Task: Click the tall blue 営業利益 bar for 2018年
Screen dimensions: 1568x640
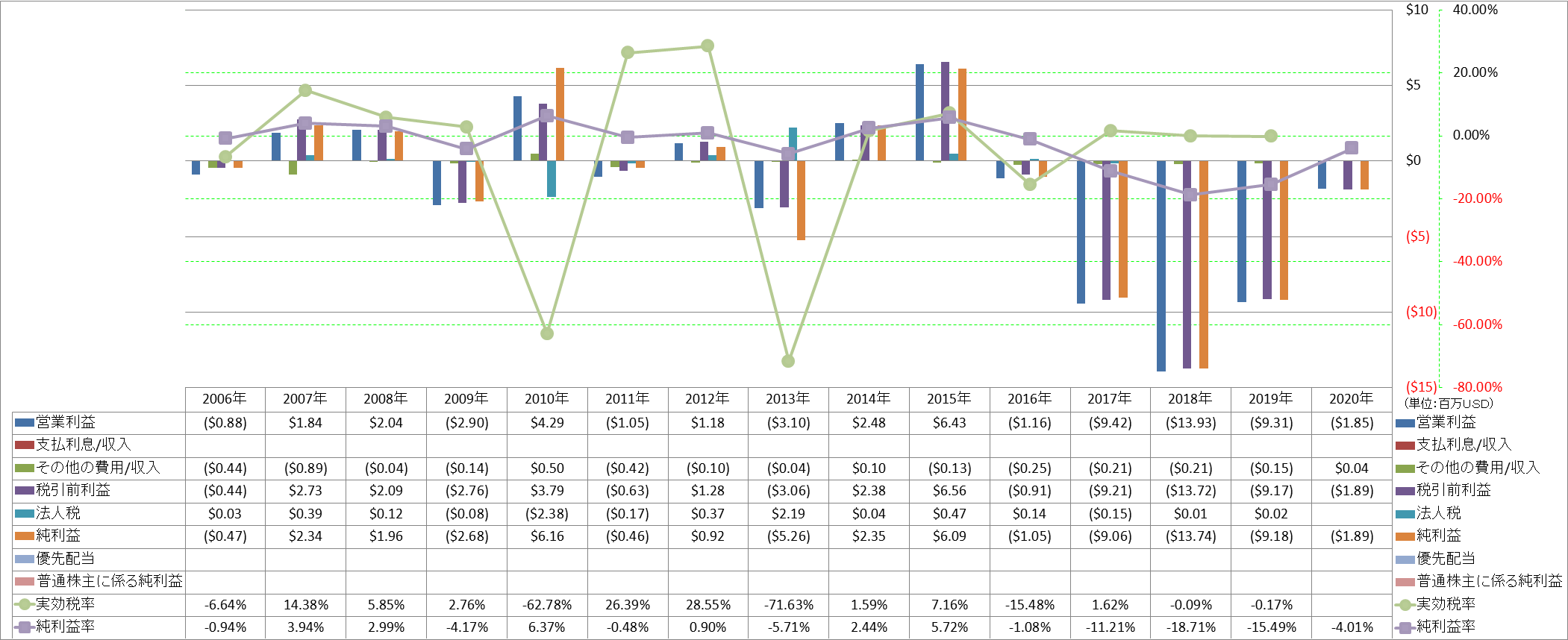Action: point(1161,266)
